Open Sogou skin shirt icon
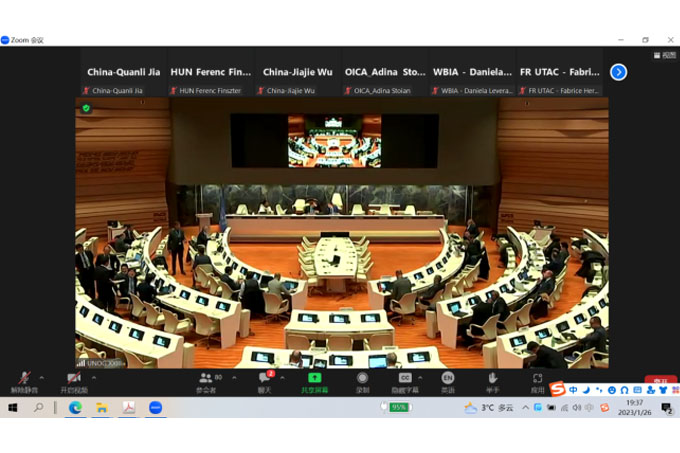The image size is (680, 453). (663, 390)
